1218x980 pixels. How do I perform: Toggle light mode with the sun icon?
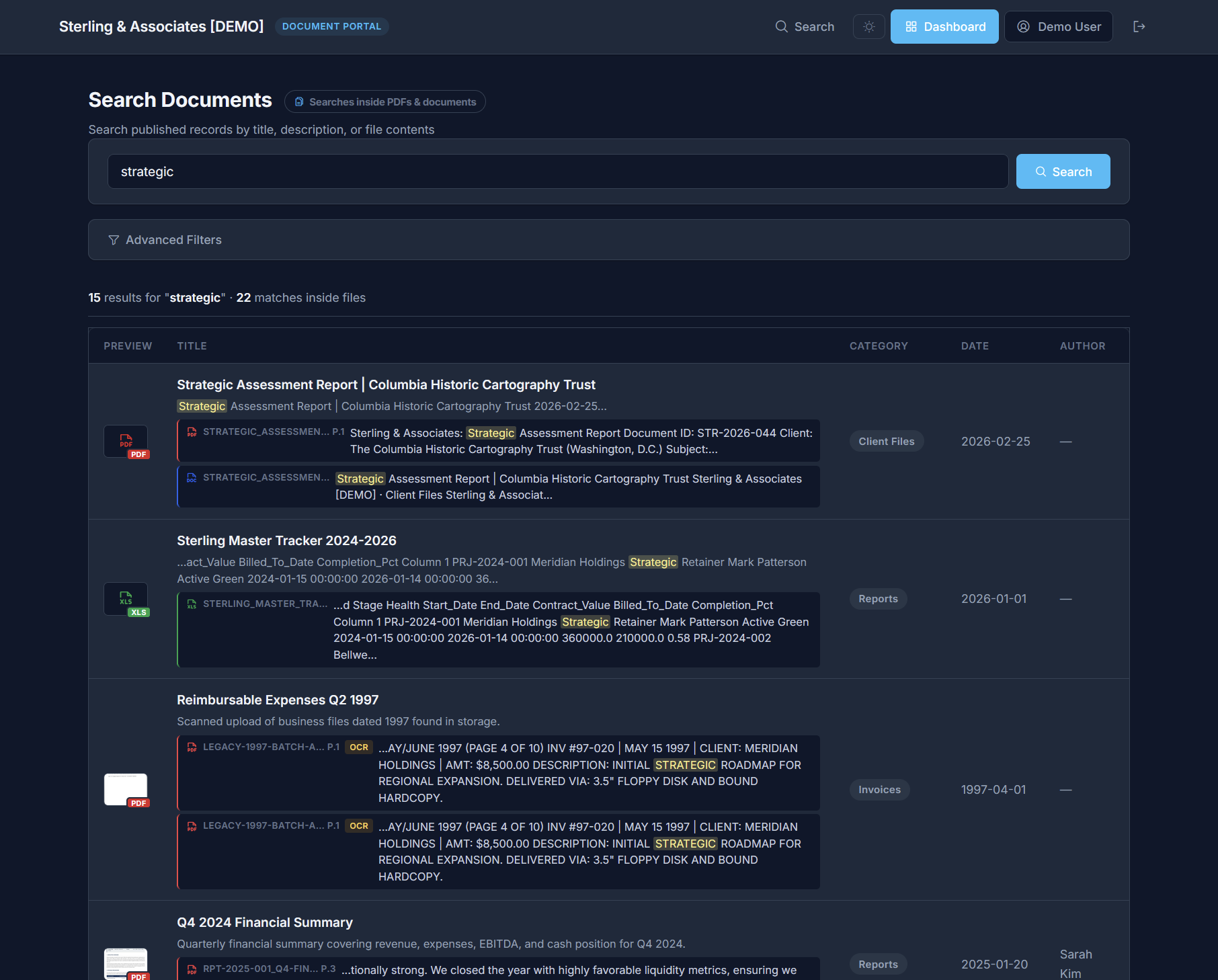tap(868, 26)
